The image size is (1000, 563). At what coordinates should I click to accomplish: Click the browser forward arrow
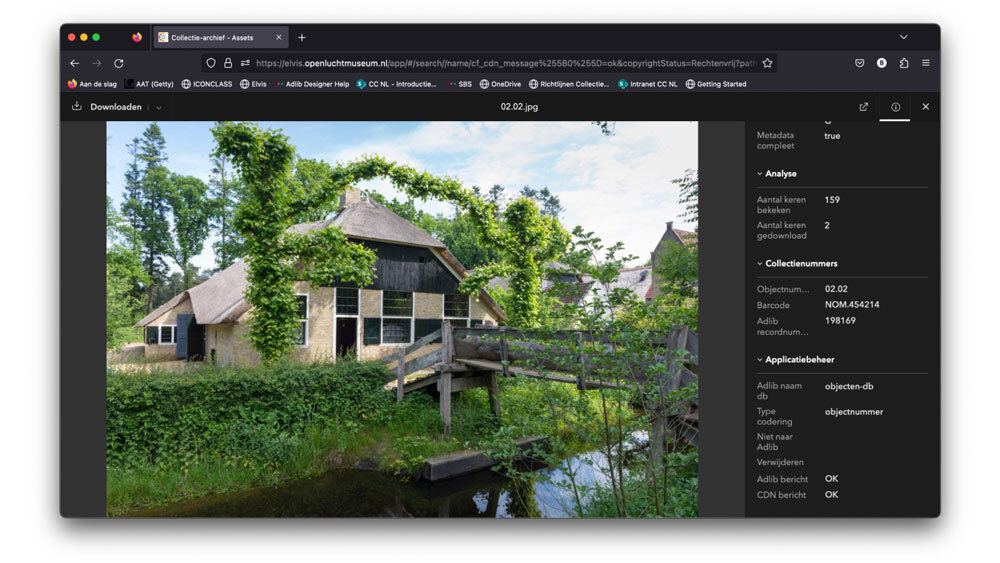[96, 63]
